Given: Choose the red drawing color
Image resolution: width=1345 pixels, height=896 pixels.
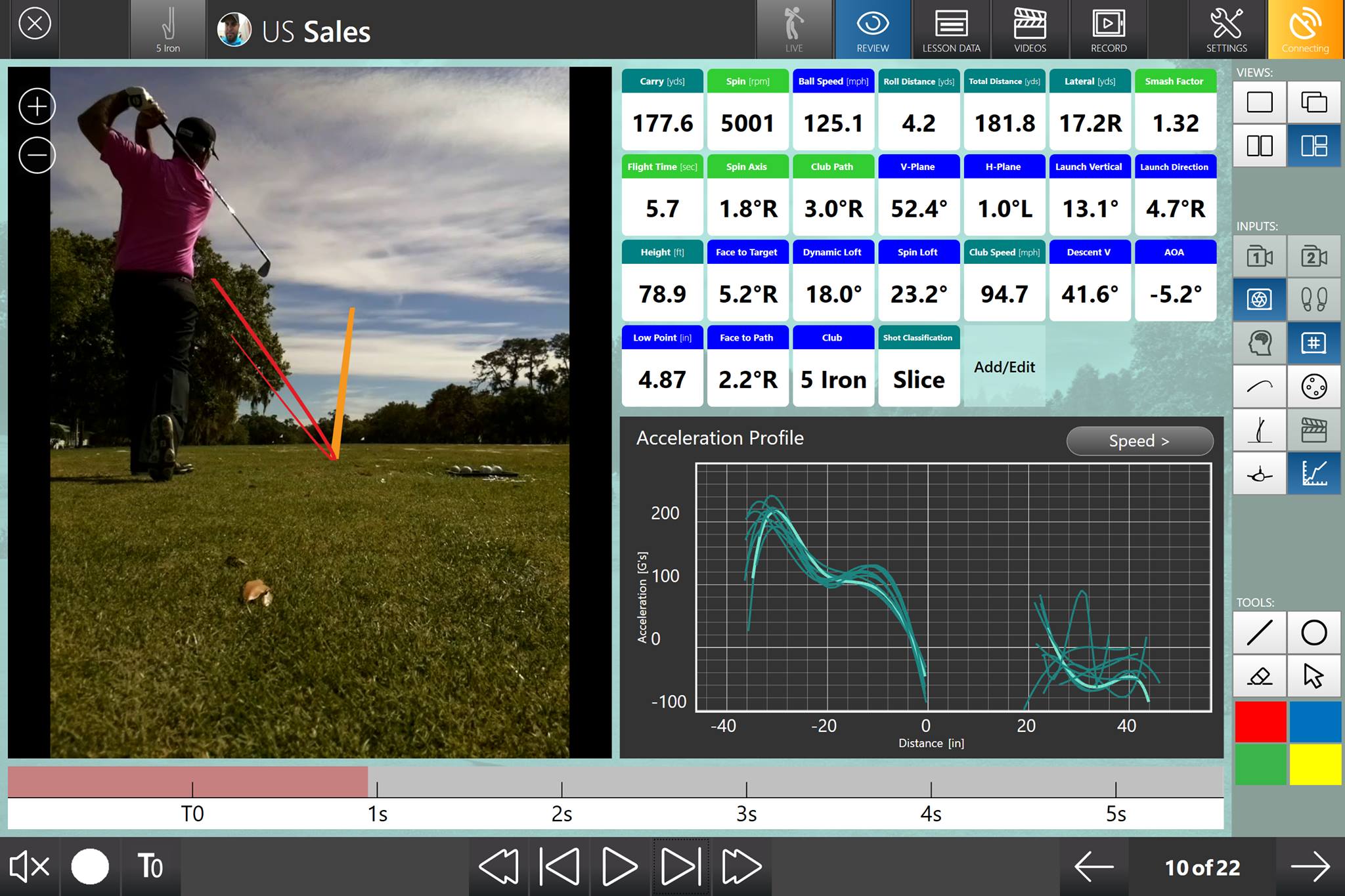Looking at the screenshot, I should coord(1260,722).
